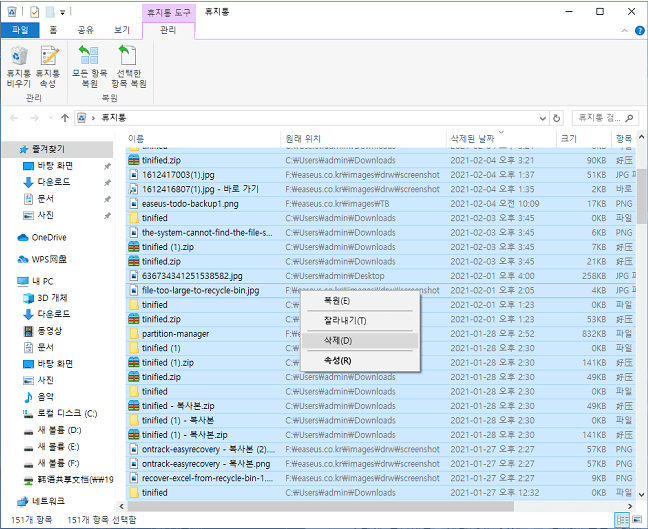Click the vertical scrollbar down arrow
Screen dimensions: 648x529
[x=641, y=494]
